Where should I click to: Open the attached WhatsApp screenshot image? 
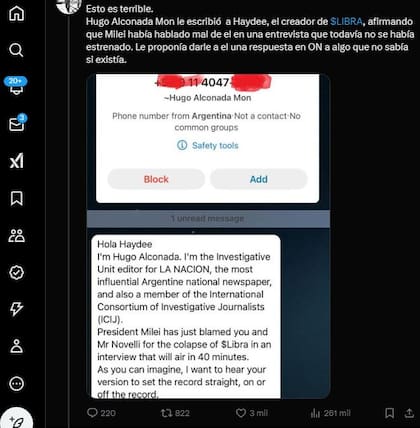pyautogui.click(x=208, y=236)
